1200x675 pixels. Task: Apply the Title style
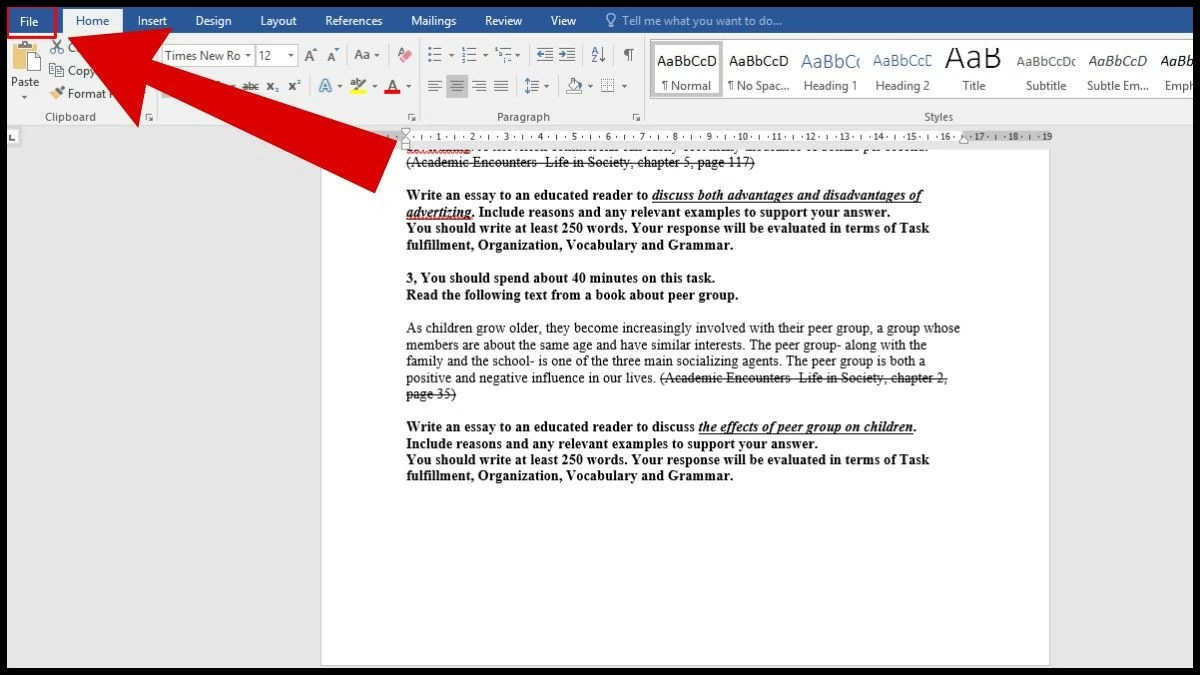click(x=973, y=70)
